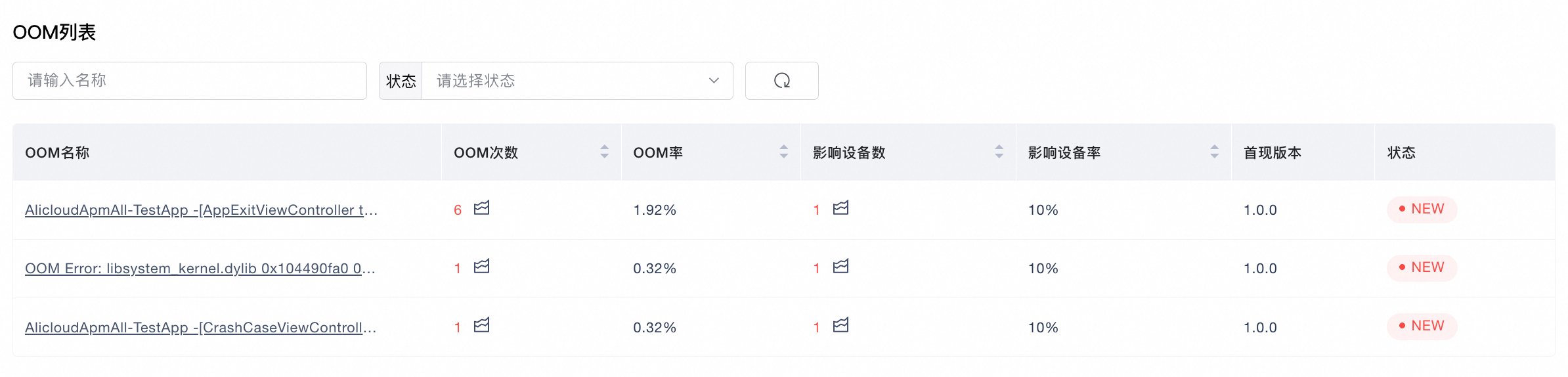This screenshot has height=377, width=1568.
Task: Open OOM count trend chart for CrashCaseViewController row
Action: 481,325
